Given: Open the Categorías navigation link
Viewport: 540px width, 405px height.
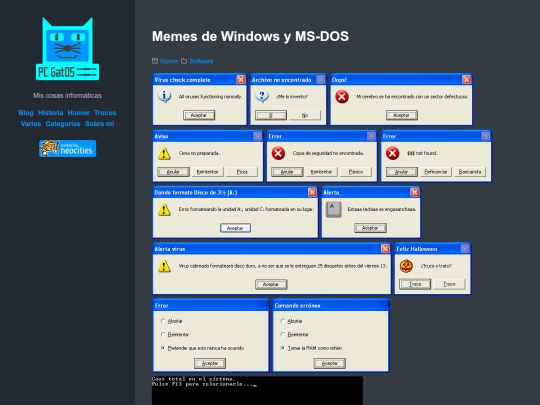Looking at the screenshot, I should click(x=63, y=124).
